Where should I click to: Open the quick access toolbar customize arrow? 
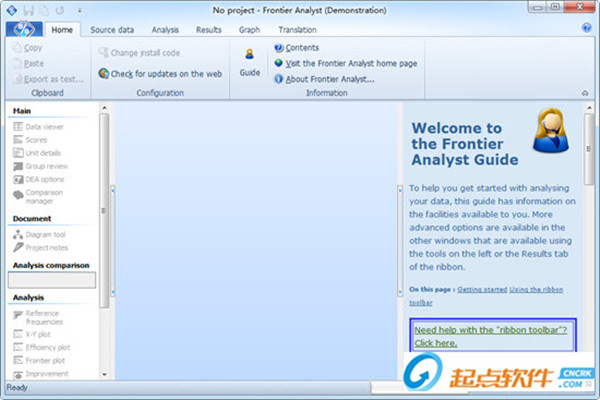[x=80, y=11]
